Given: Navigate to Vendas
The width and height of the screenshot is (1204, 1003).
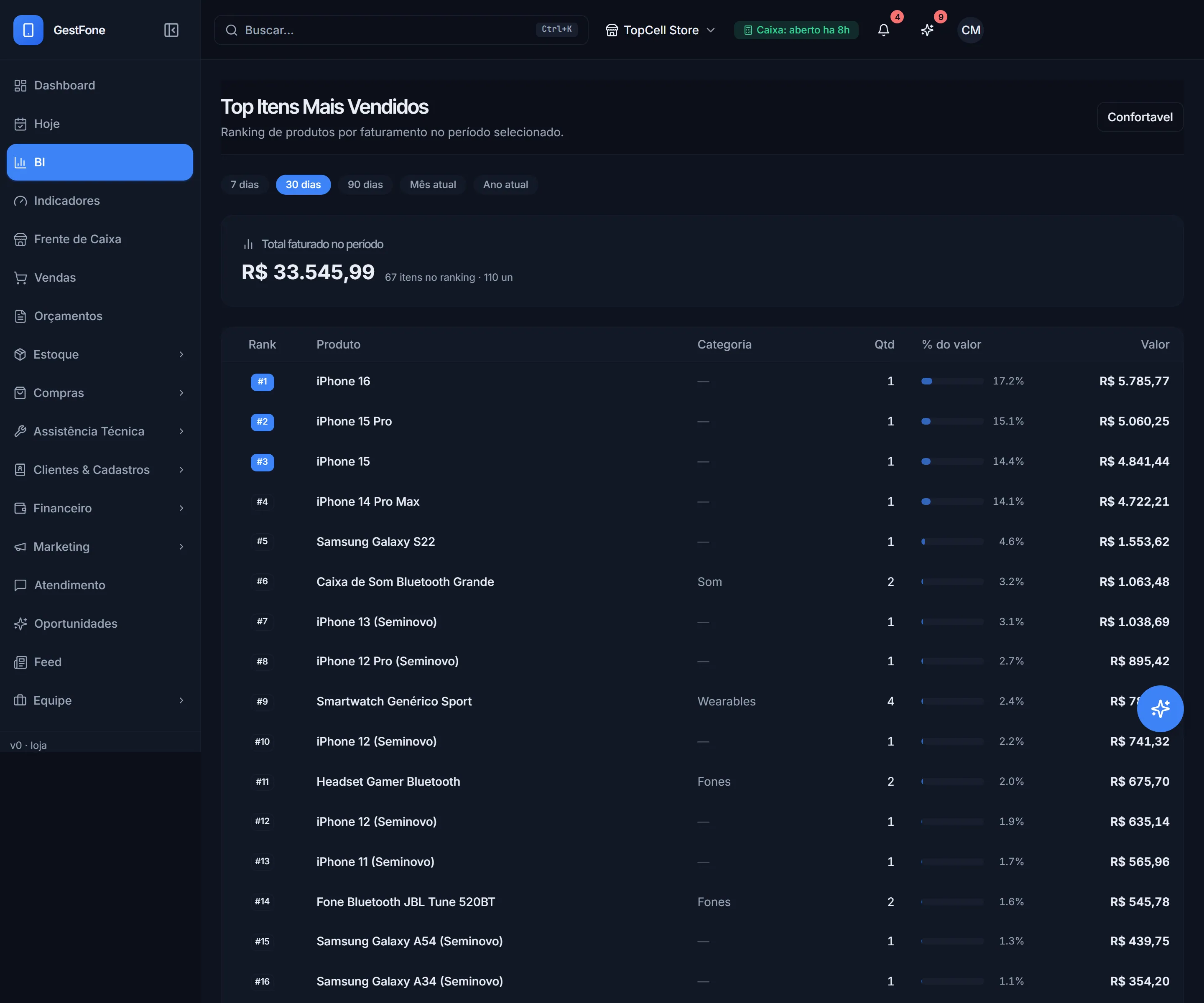Looking at the screenshot, I should pyautogui.click(x=100, y=277).
